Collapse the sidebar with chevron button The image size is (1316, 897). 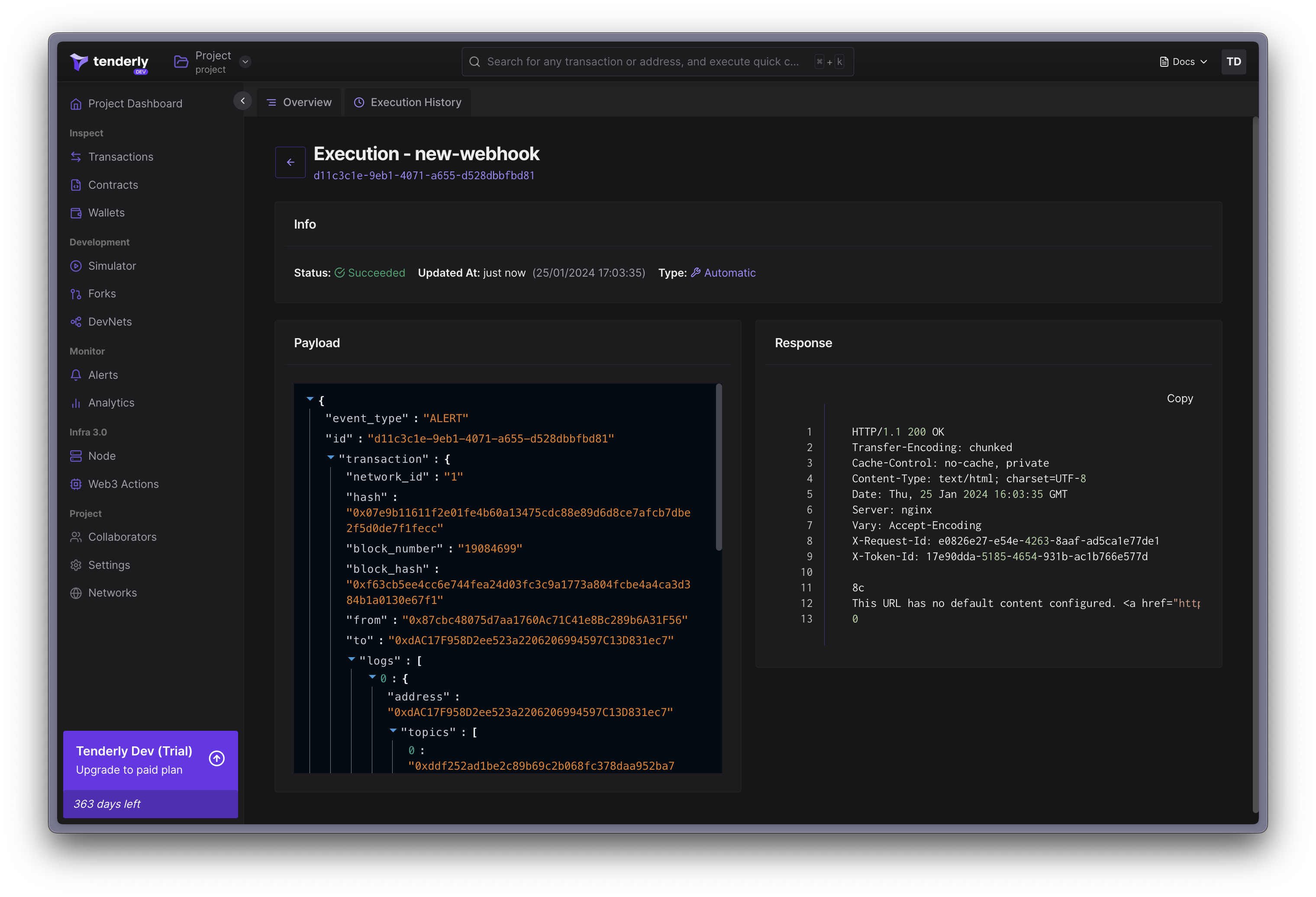click(242, 101)
